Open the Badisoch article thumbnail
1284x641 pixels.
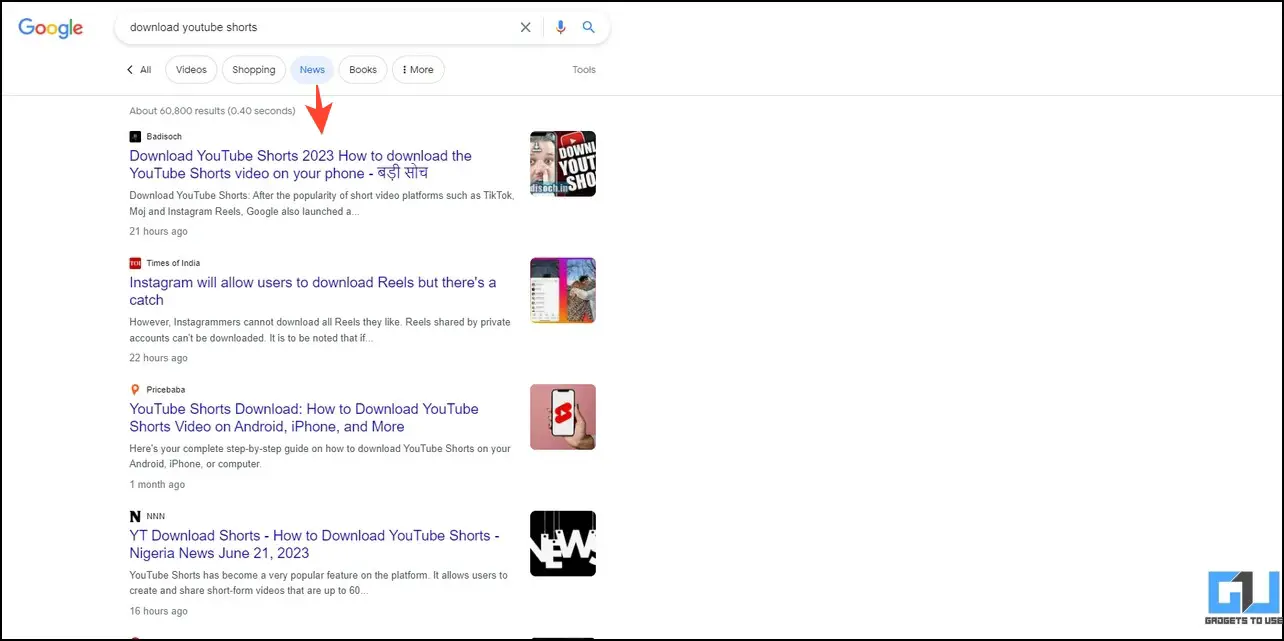tap(563, 164)
